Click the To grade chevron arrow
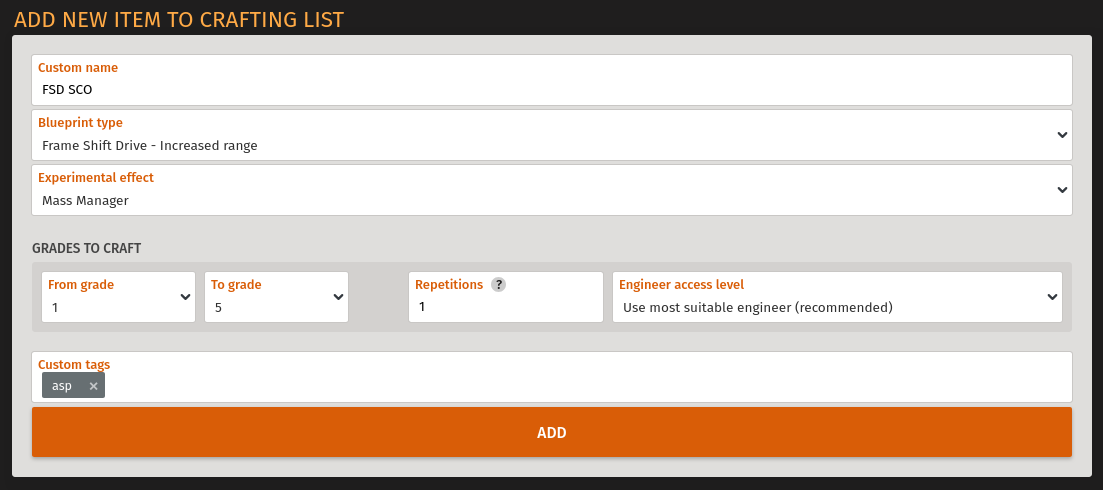 (x=338, y=297)
